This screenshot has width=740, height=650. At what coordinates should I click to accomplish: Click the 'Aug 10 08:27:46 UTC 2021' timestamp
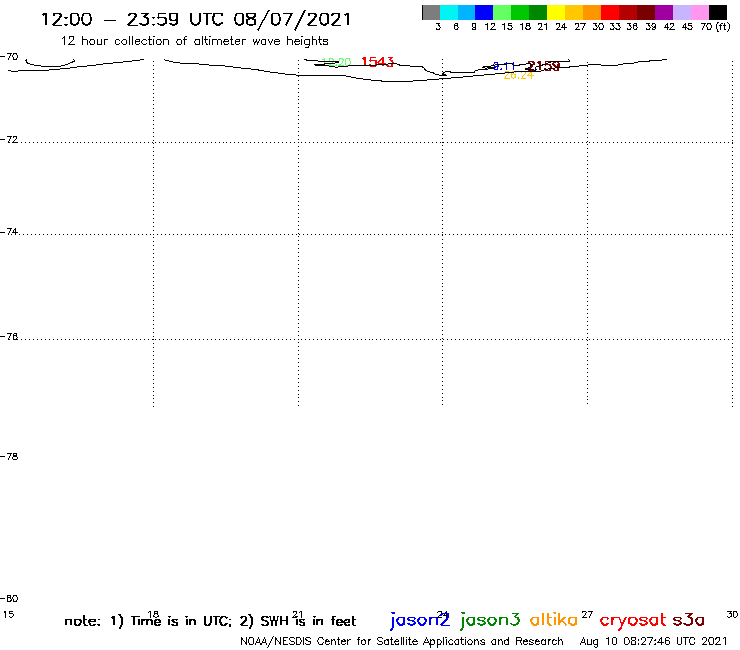[x=653, y=642]
